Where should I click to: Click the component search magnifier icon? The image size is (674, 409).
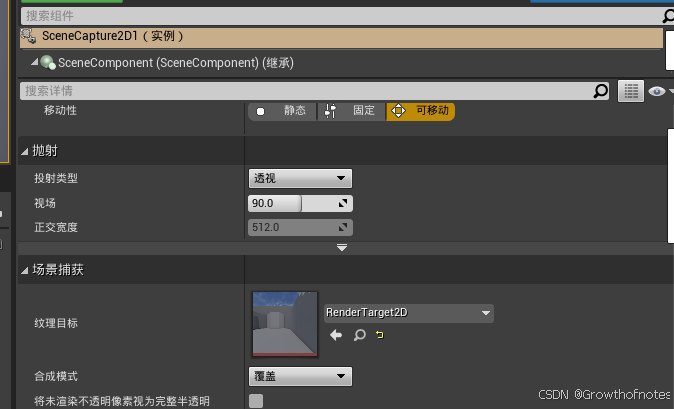click(668, 16)
